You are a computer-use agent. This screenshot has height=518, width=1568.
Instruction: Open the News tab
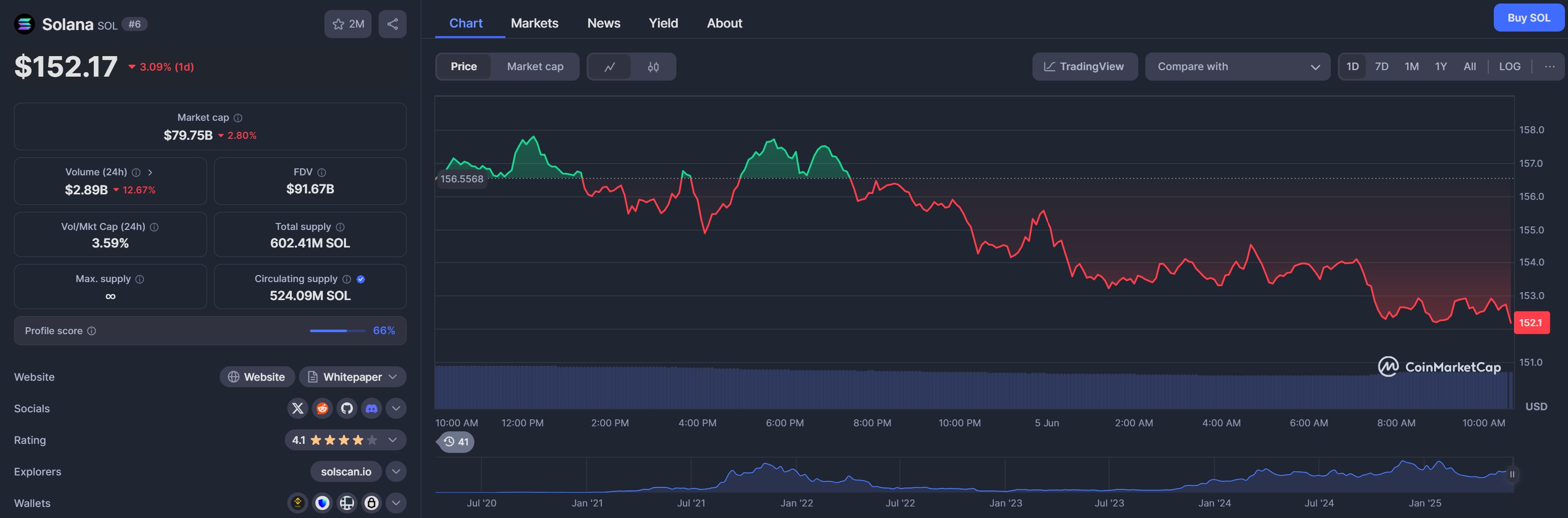[604, 23]
